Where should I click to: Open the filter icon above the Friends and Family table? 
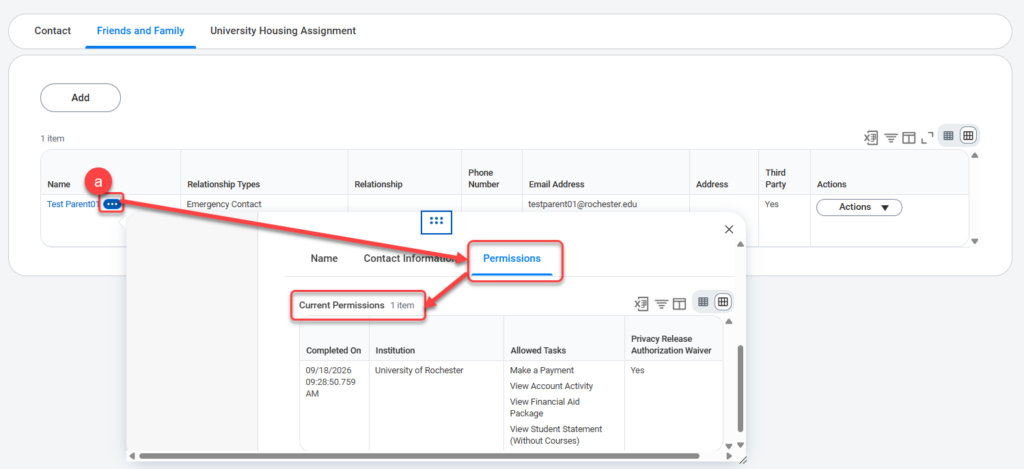[891, 138]
